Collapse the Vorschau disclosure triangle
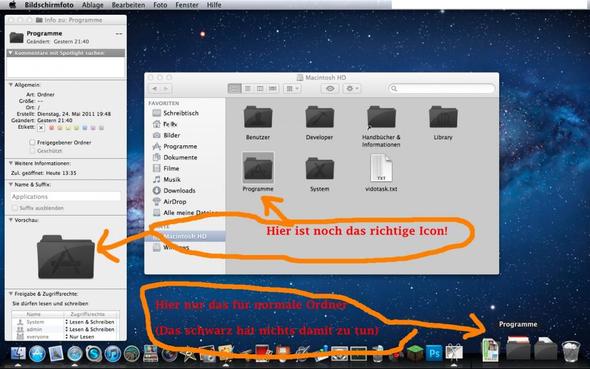The height and width of the screenshot is (369, 590). 11,220
